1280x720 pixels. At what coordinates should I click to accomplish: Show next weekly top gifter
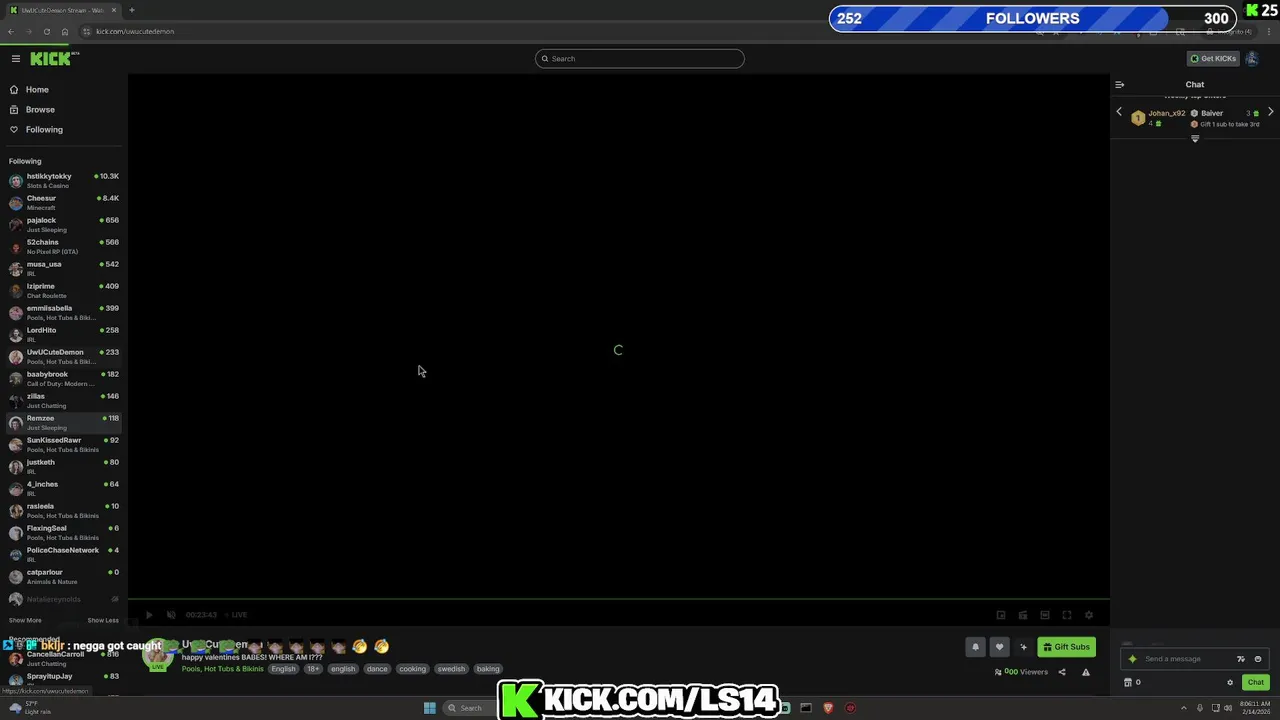point(1271,112)
